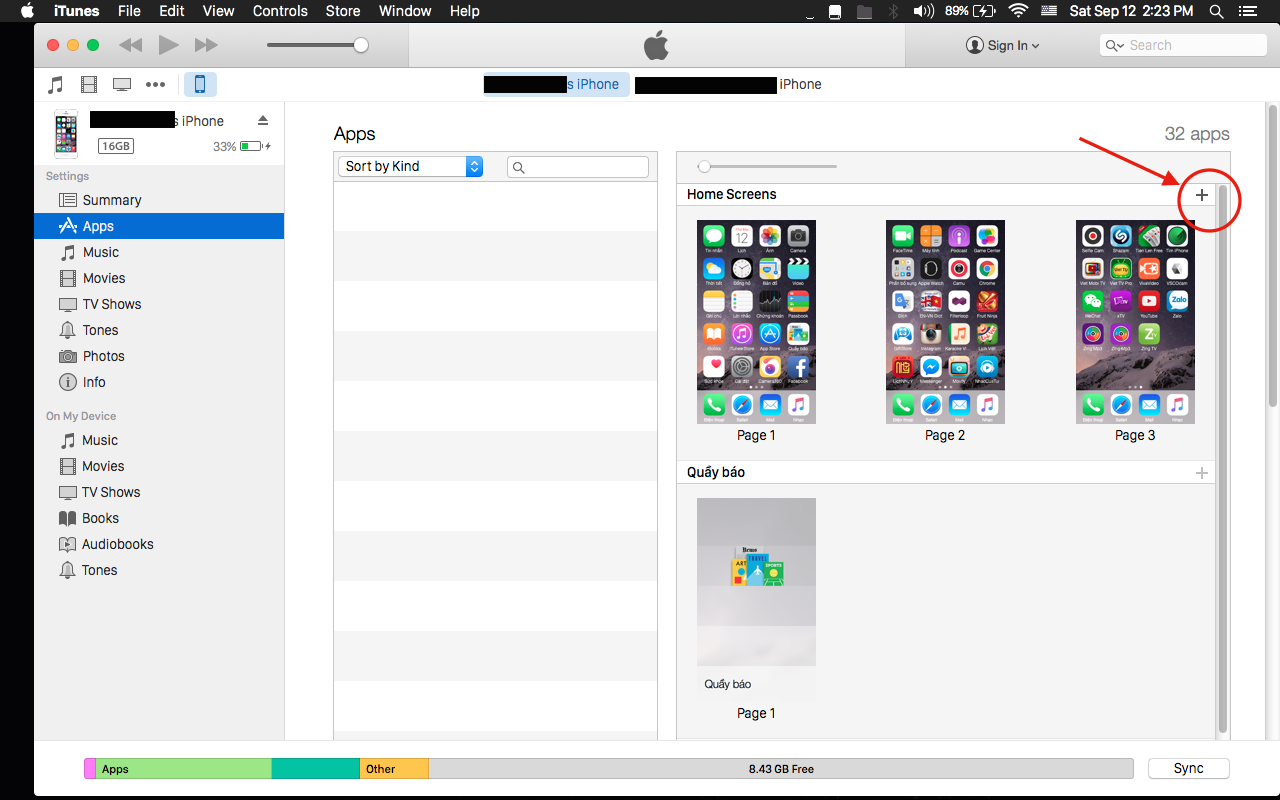1280x800 pixels.
Task: Open the View menu
Action: (x=218, y=11)
